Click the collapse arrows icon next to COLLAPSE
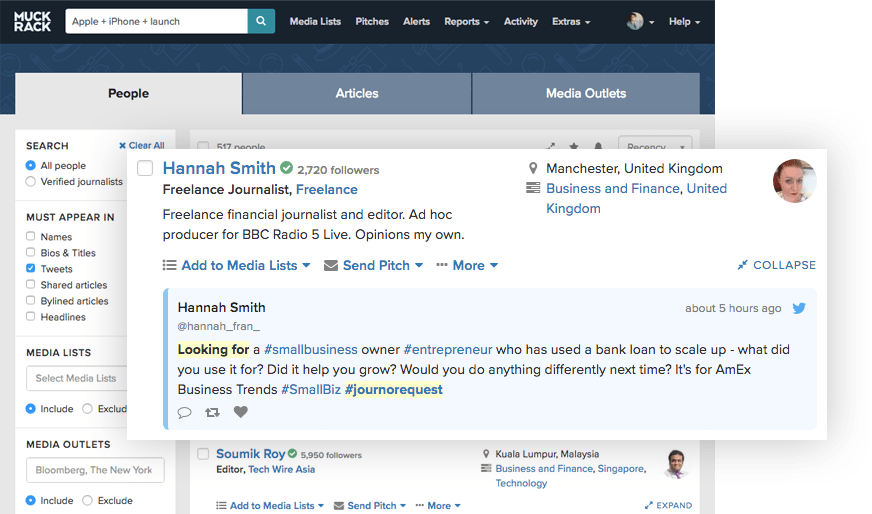Viewport: 872px width, 514px height. coord(742,265)
